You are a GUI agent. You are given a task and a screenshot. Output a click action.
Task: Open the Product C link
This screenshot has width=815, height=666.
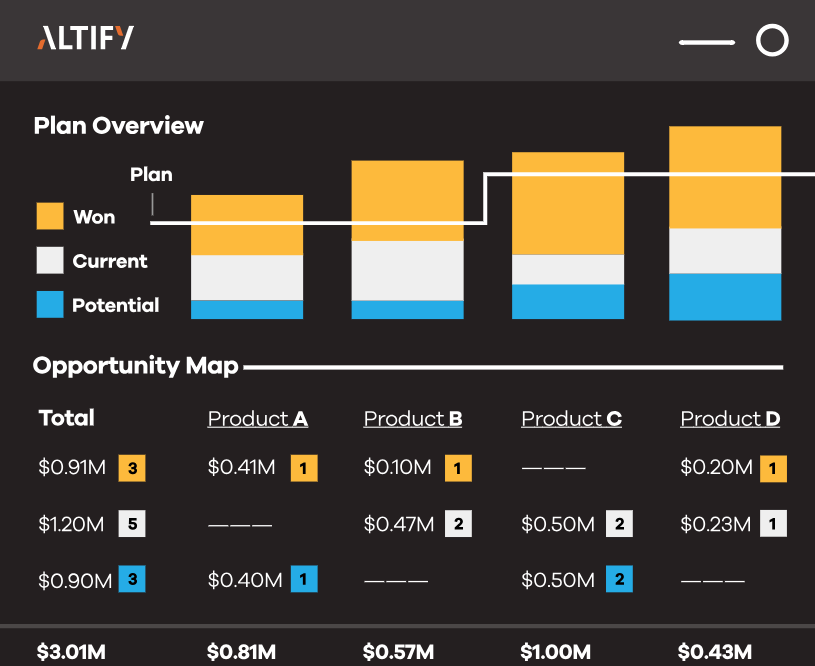point(571,419)
